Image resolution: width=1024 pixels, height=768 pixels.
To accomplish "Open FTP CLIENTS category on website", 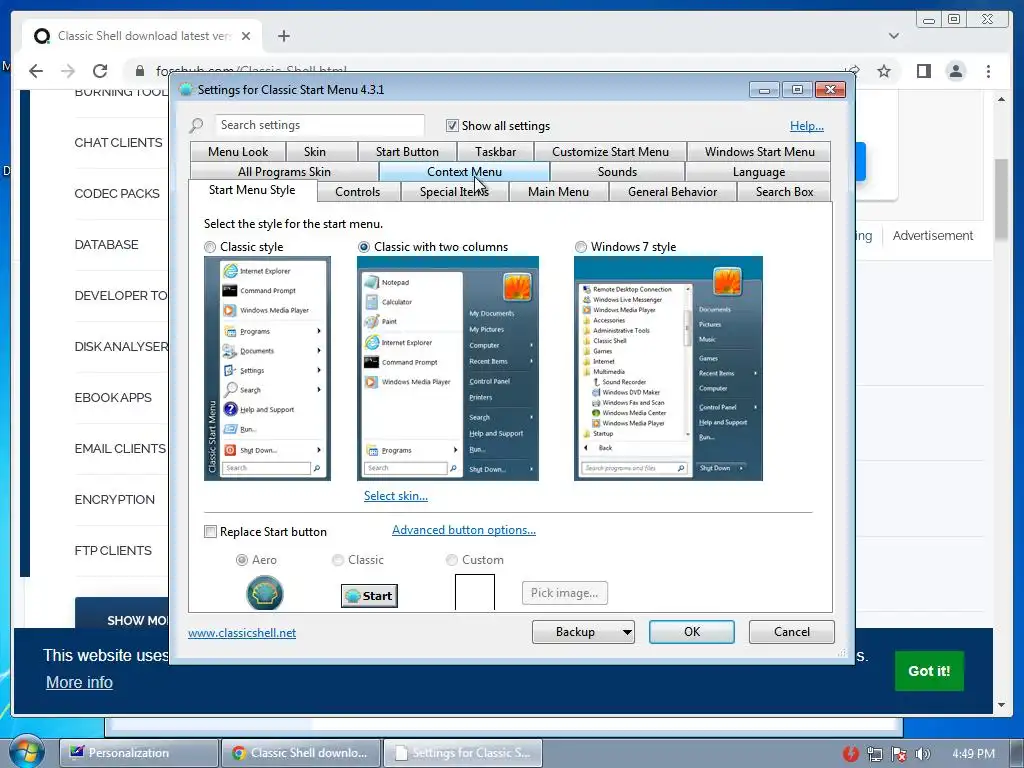I will click(113, 551).
